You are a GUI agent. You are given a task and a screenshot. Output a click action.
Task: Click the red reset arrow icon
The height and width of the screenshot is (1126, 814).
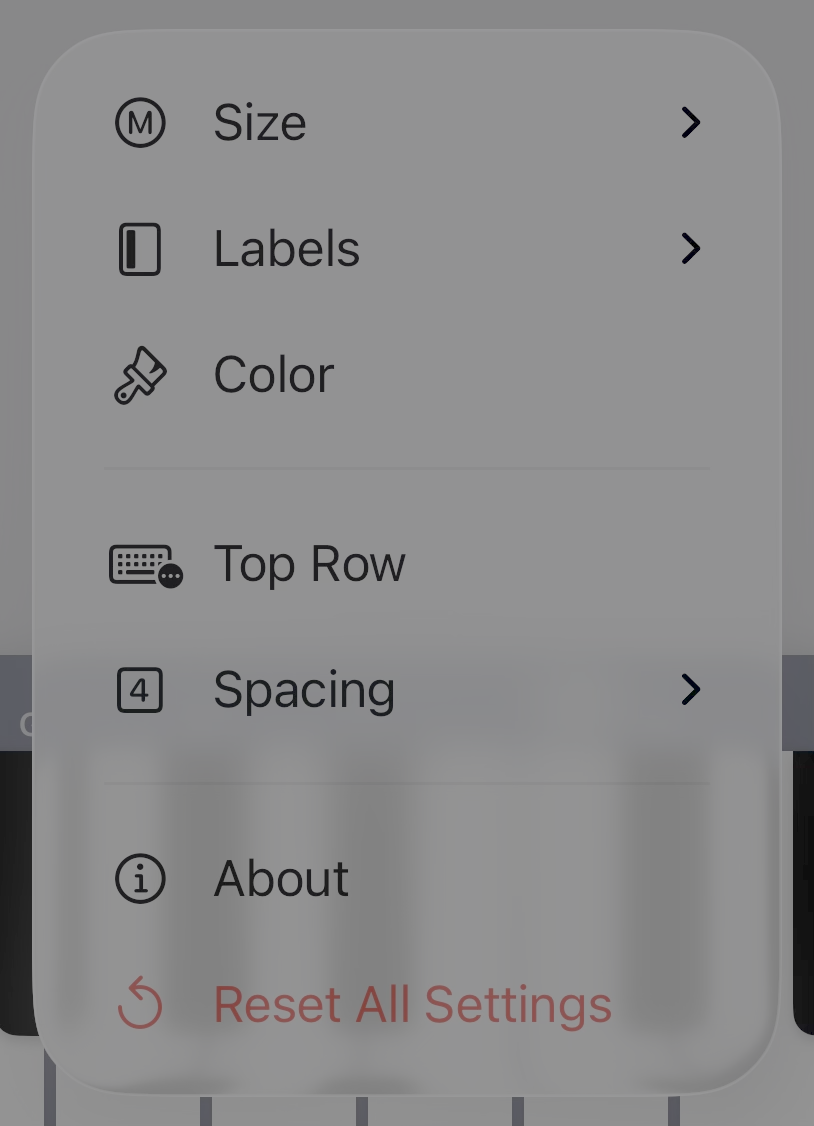pyautogui.click(x=140, y=1004)
